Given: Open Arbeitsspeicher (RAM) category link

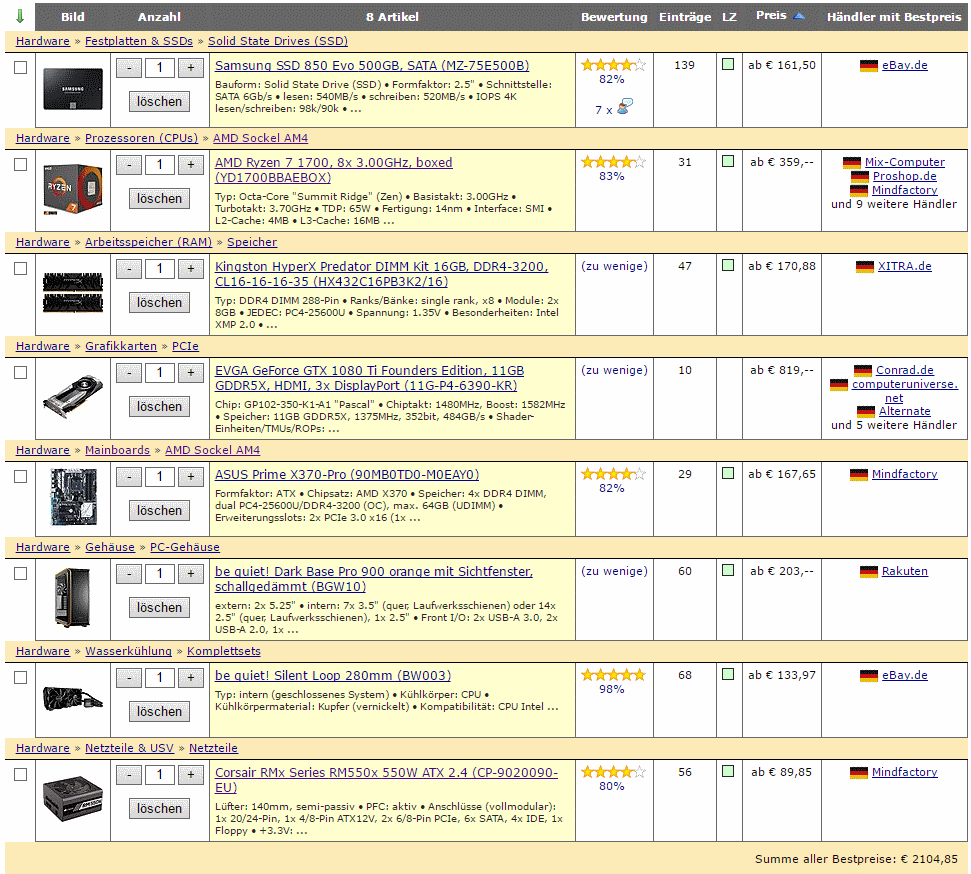Looking at the screenshot, I should click(x=149, y=242).
